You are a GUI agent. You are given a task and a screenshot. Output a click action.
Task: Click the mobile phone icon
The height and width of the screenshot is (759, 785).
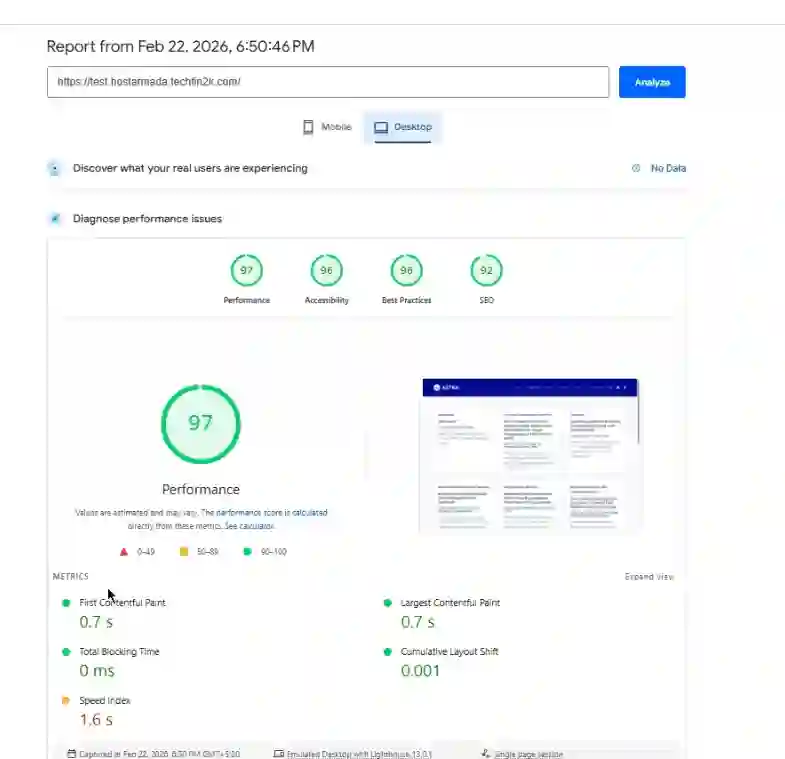click(308, 127)
